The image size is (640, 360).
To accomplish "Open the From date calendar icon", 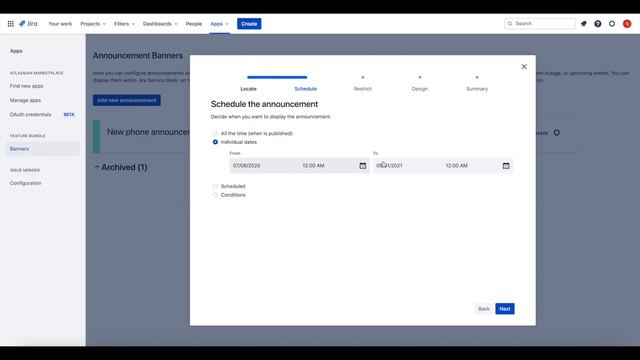I will pyautogui.click(x=362, y=166).
